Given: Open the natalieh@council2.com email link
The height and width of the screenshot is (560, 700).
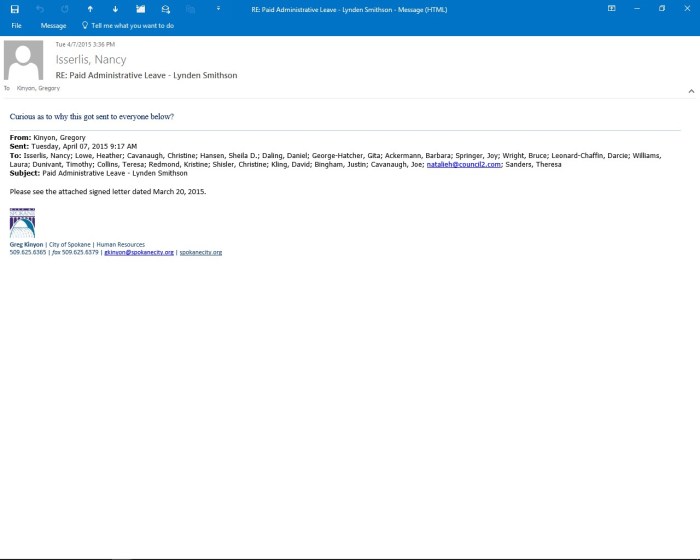Looking at the screenshot, I should point(463,164).
